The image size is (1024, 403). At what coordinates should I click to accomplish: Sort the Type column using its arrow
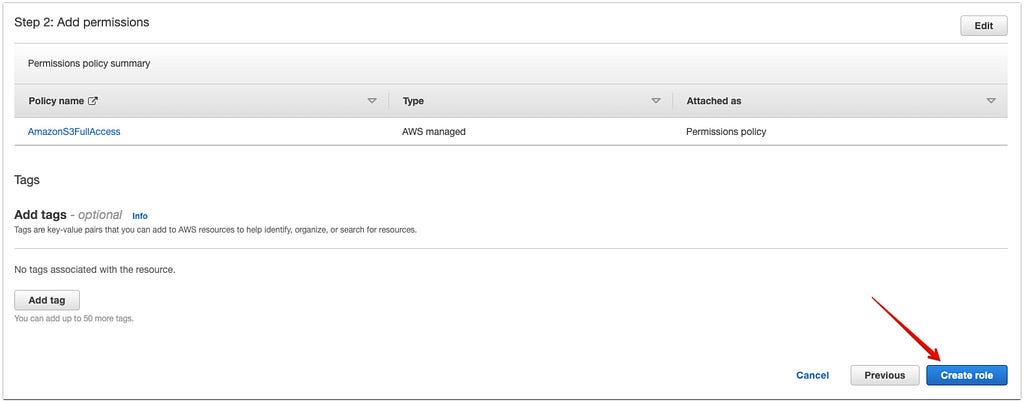(656, 101)
